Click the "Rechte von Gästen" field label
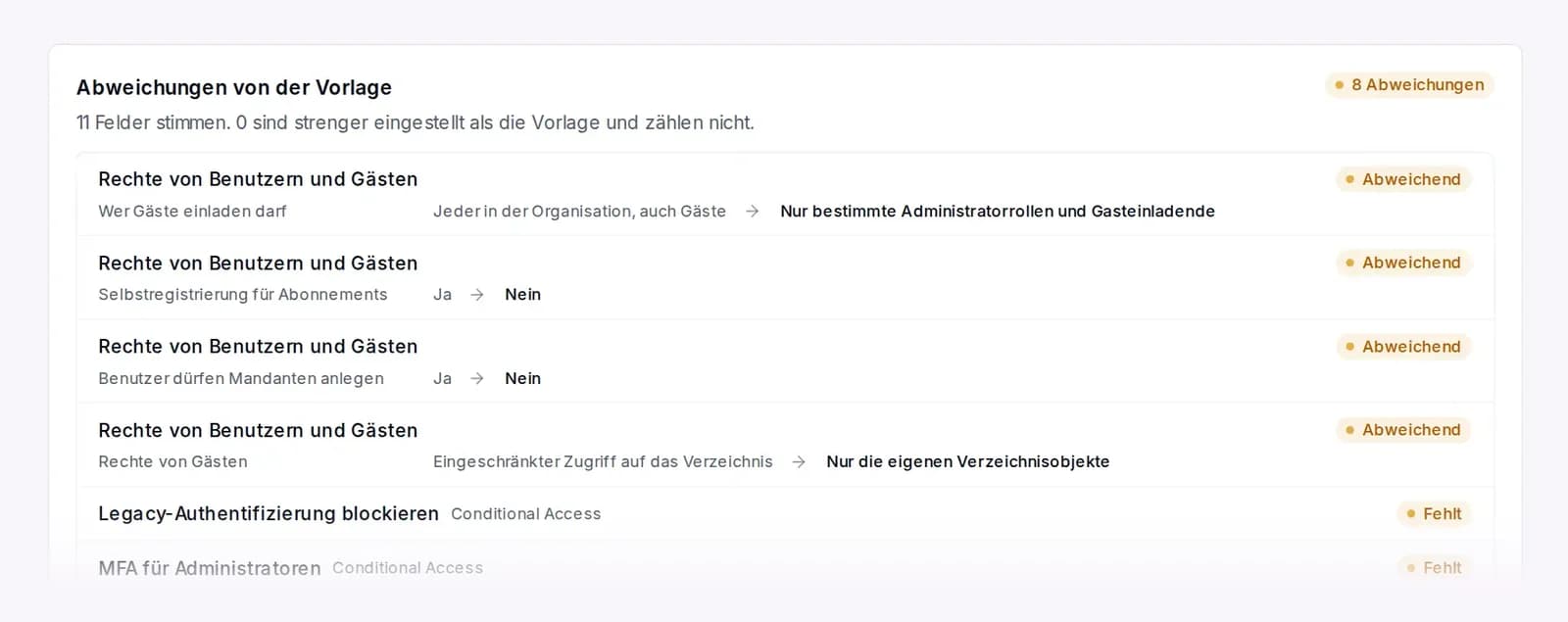 click(172, 461)
